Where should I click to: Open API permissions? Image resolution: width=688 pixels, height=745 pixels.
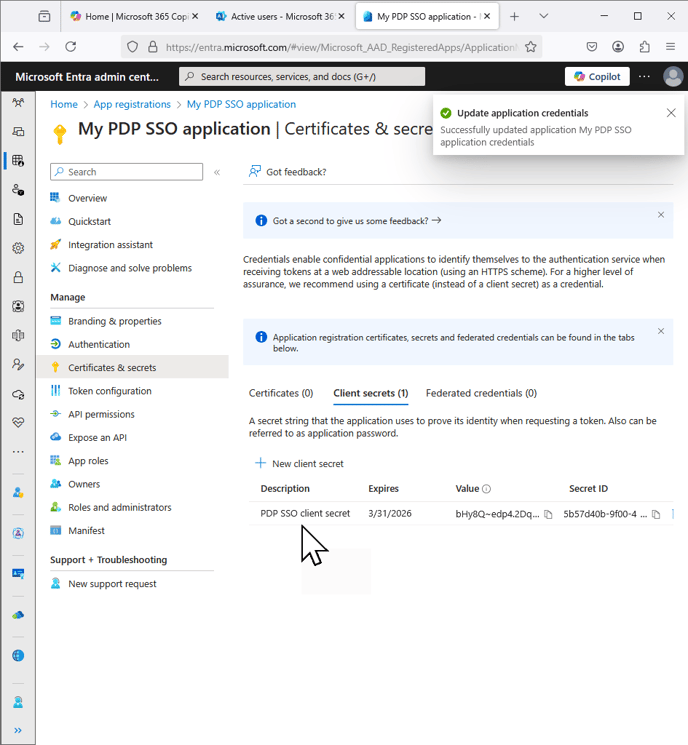pyautogui.click(x=101, y=414)
